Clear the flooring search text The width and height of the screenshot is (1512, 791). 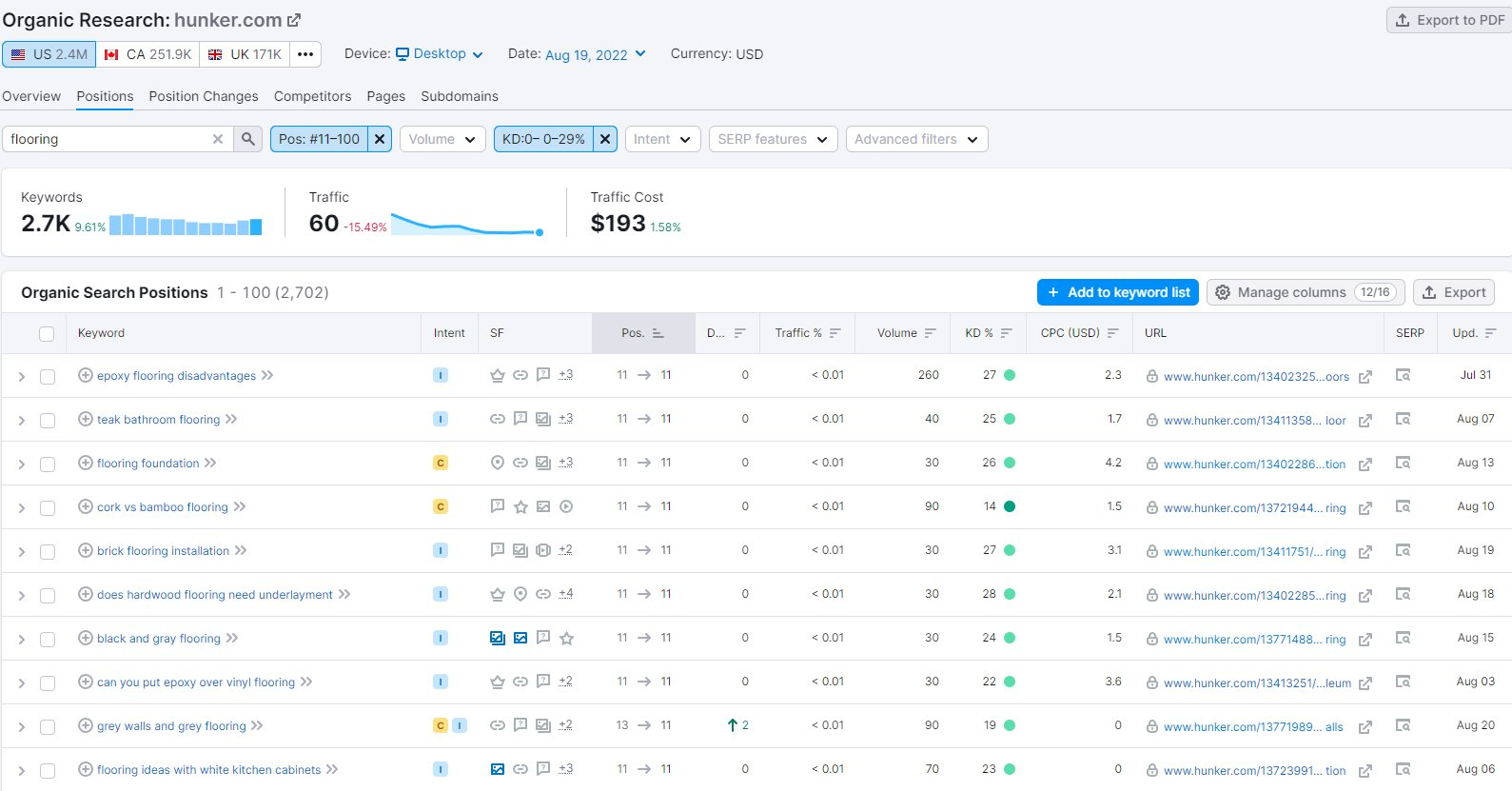218,139
